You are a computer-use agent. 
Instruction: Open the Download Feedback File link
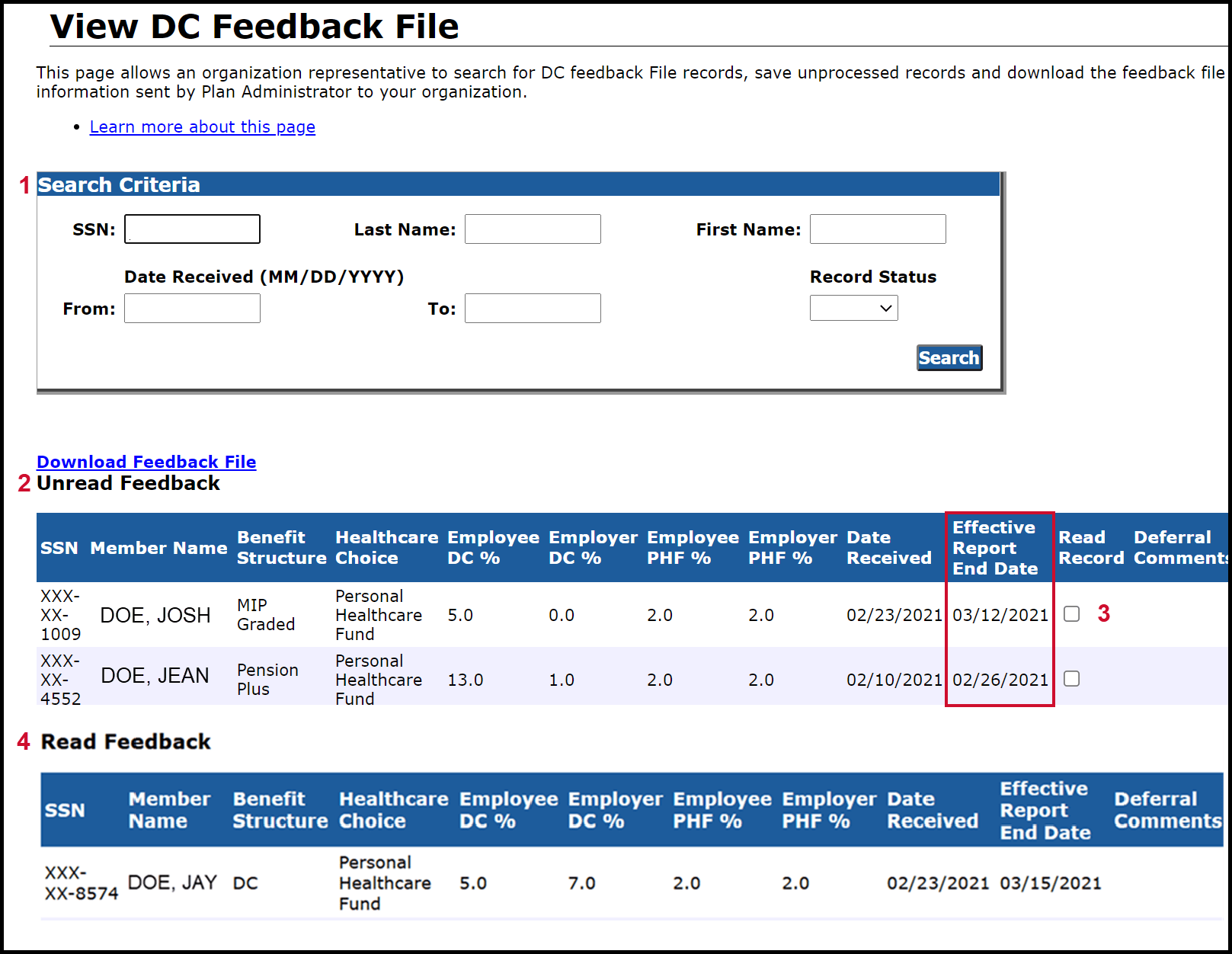(146, 462)
